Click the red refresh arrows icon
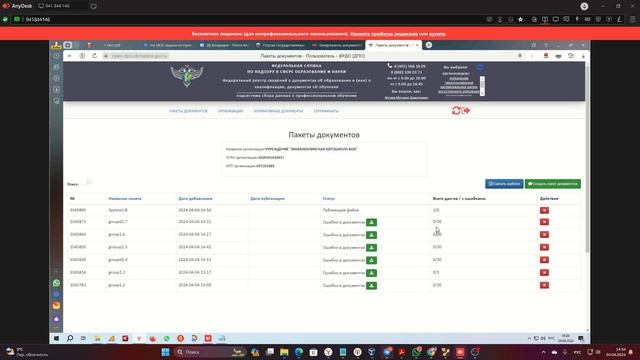The width and height of the screenshot is (640, 360). point(456,110)
